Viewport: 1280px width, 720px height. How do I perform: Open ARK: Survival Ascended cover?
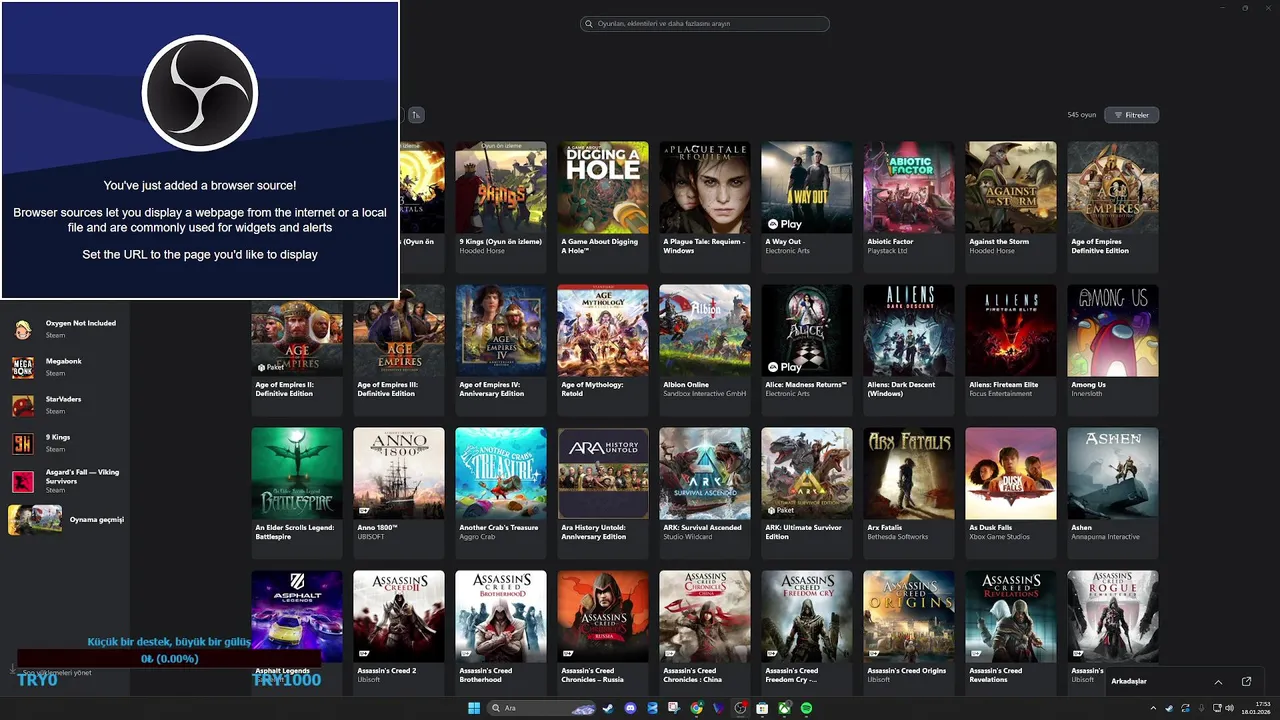coord(705,473)
